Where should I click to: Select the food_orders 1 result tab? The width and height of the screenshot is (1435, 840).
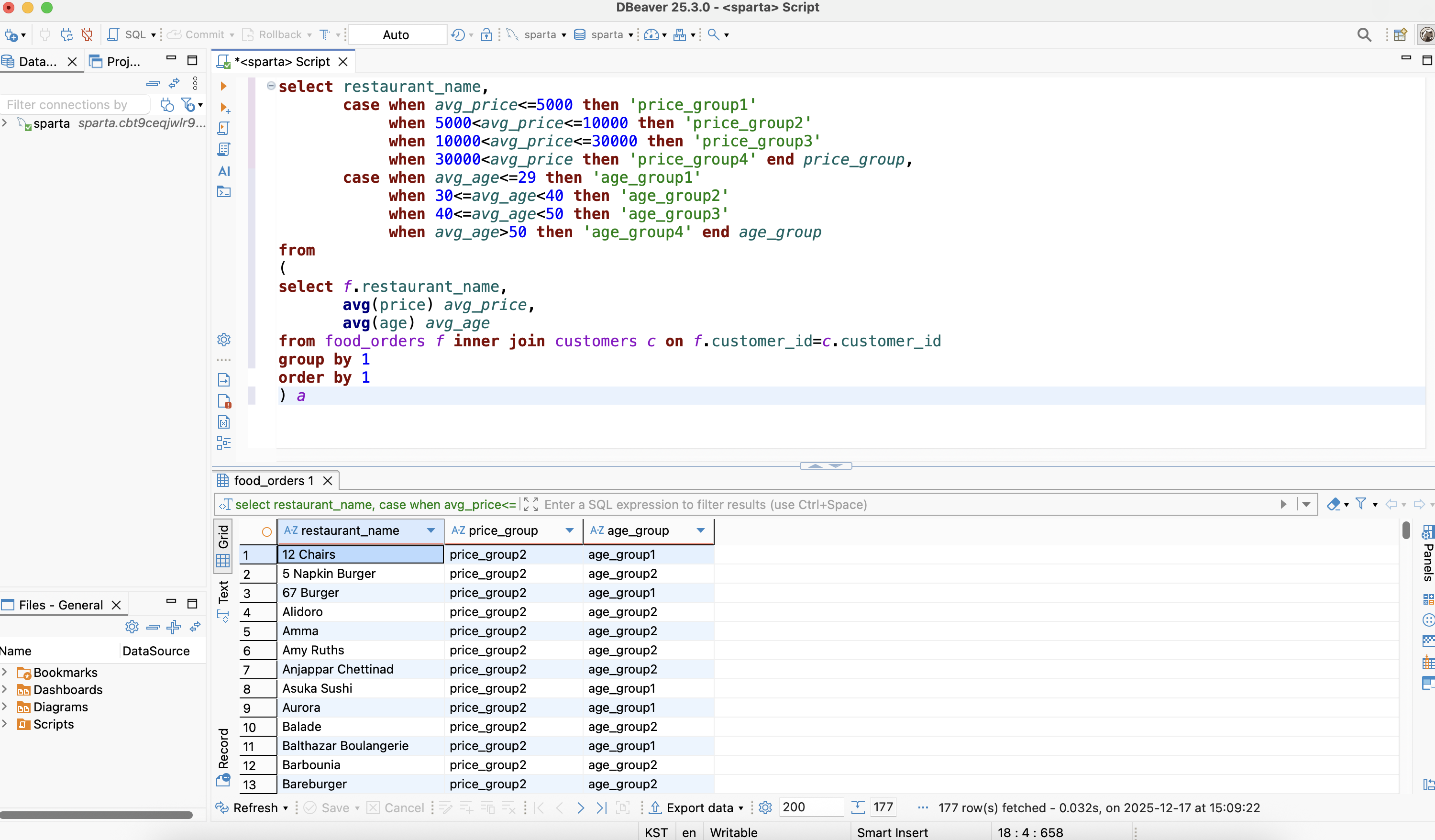click(x=274, y=480)
